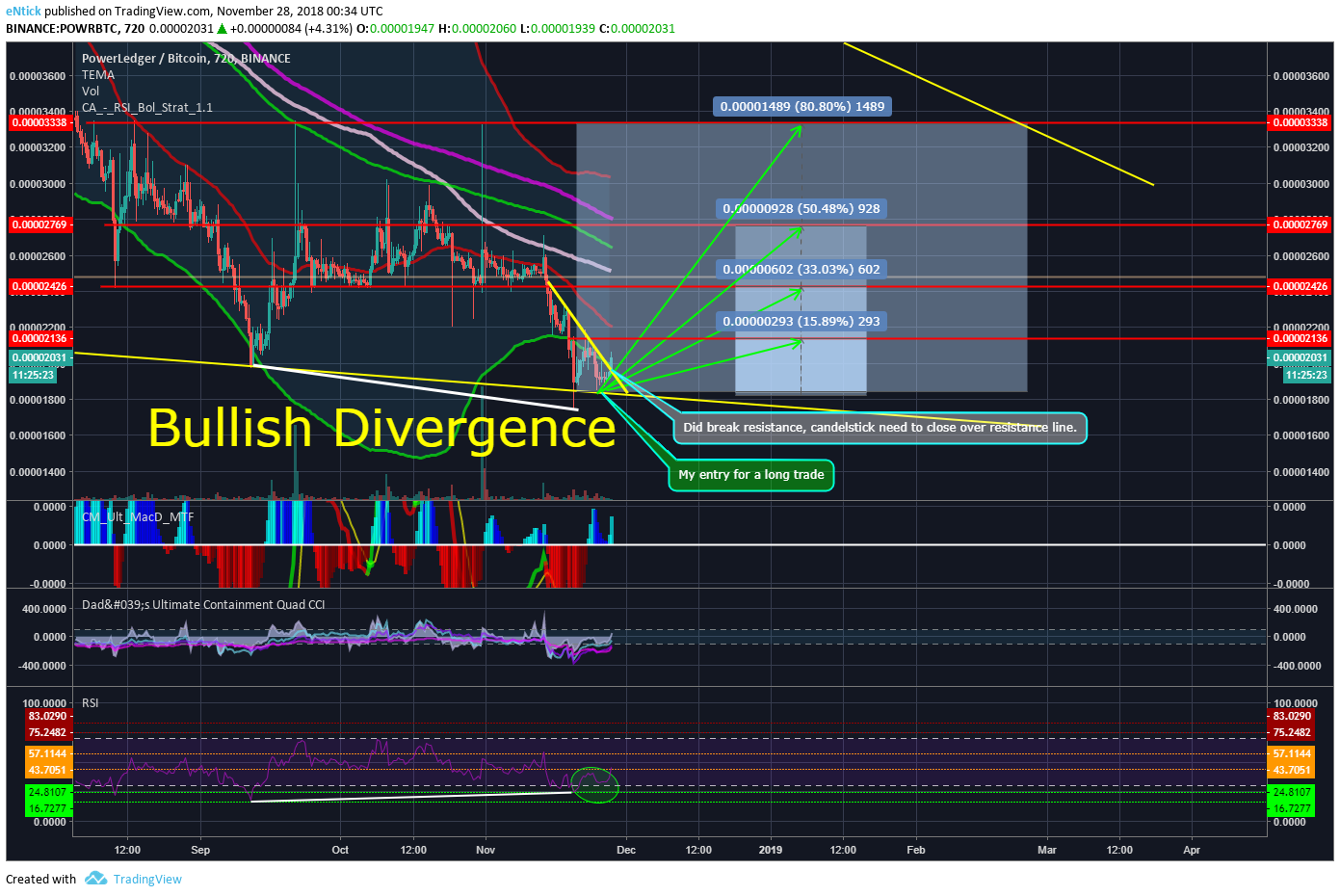This screenshot has width=1340, height=896.
Task: Click the left 43.7051 RSI level label
Action: coord(47,770)
